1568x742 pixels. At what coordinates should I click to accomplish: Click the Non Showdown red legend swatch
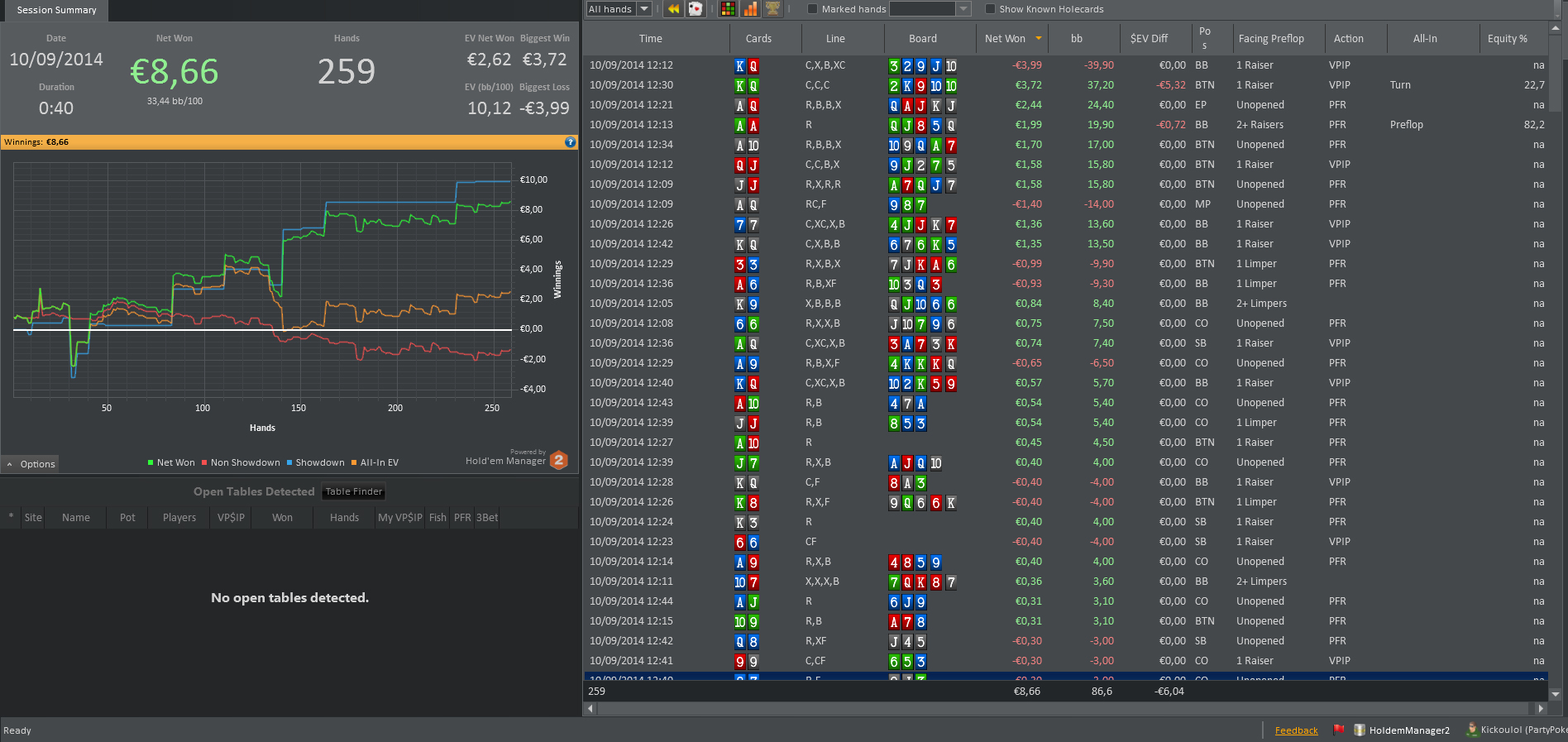click(x=204, y=462)
